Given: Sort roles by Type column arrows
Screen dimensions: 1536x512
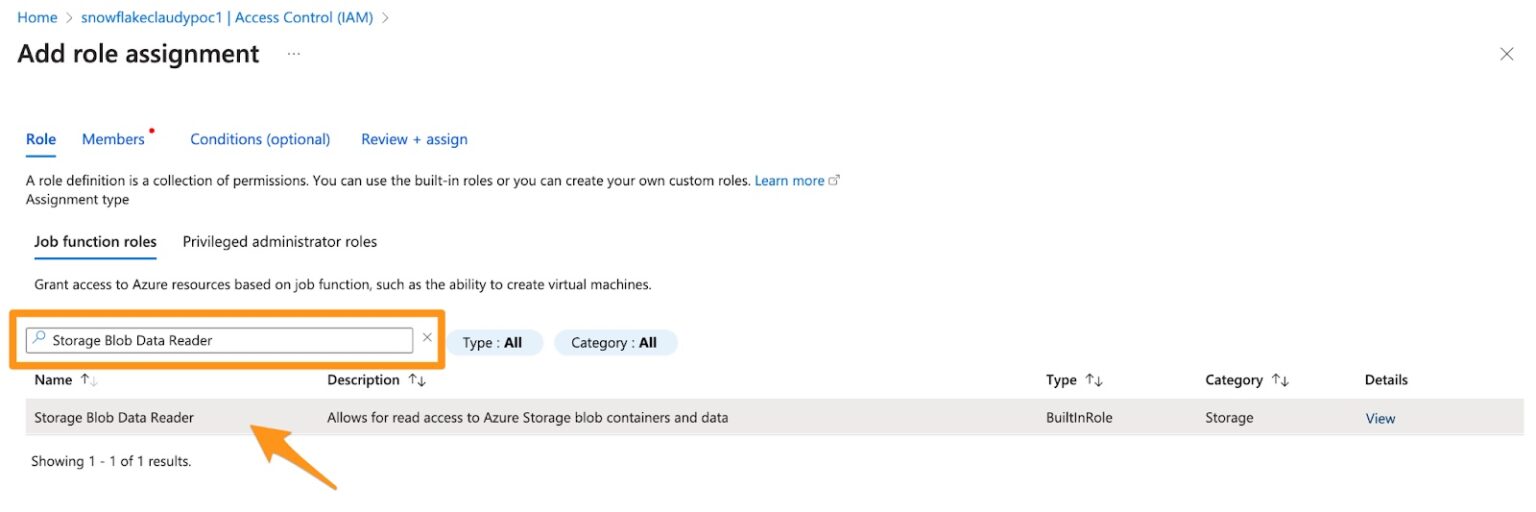Looking at the screenshot, I should pos(1094,380).
